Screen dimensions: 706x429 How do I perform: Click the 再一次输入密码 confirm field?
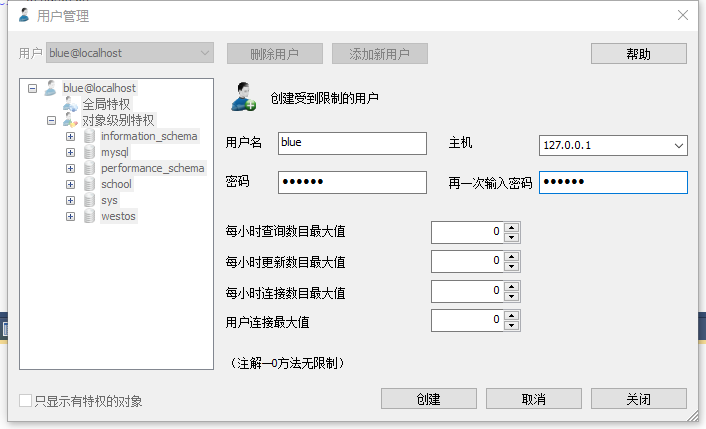tap(613, 182)
